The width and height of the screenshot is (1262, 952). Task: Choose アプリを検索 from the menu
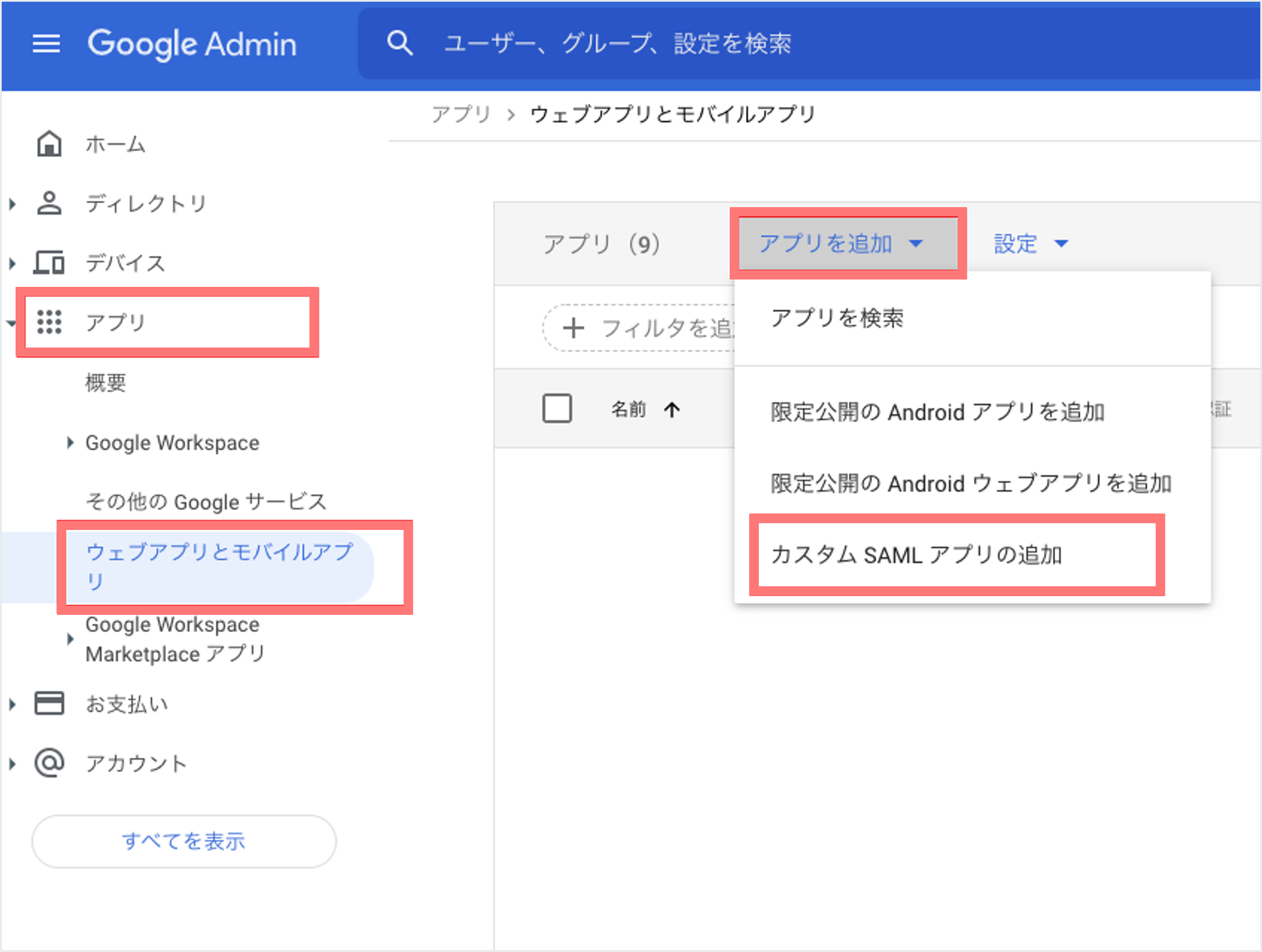pyautogui.click(x=972, y=318)
